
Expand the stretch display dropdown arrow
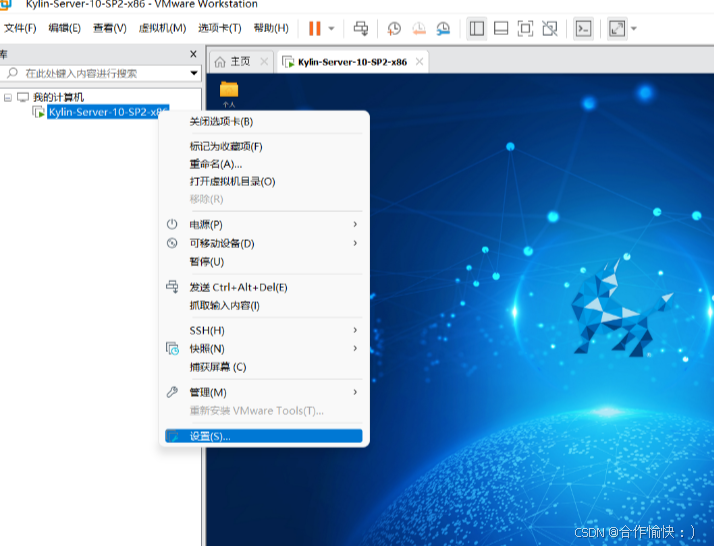click(633, 28)
